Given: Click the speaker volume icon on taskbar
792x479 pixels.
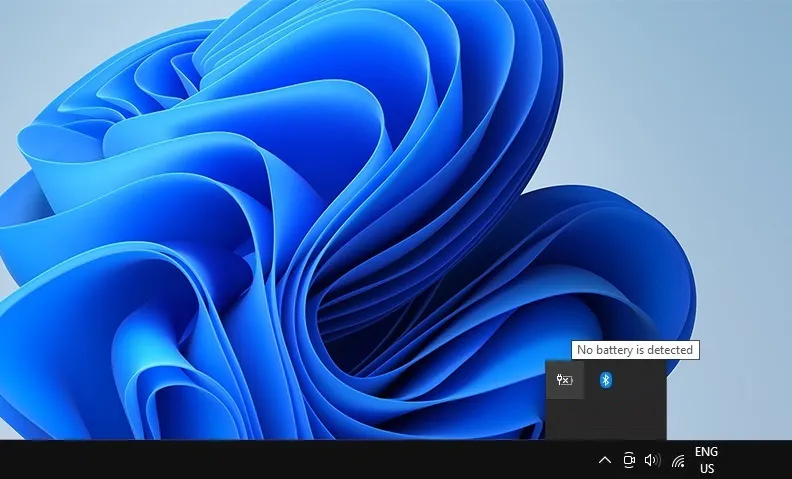Looking at the screenshot, I should coord(653,460).
